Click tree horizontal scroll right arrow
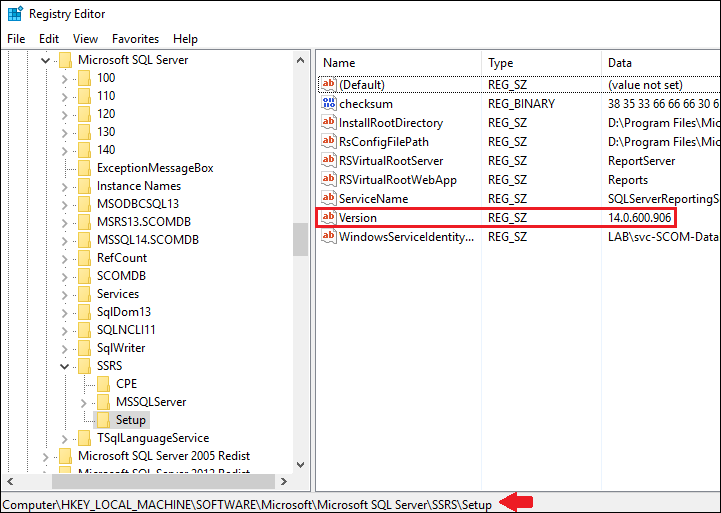This screenshot has height=513, width=721. click(x=284, y=481)
